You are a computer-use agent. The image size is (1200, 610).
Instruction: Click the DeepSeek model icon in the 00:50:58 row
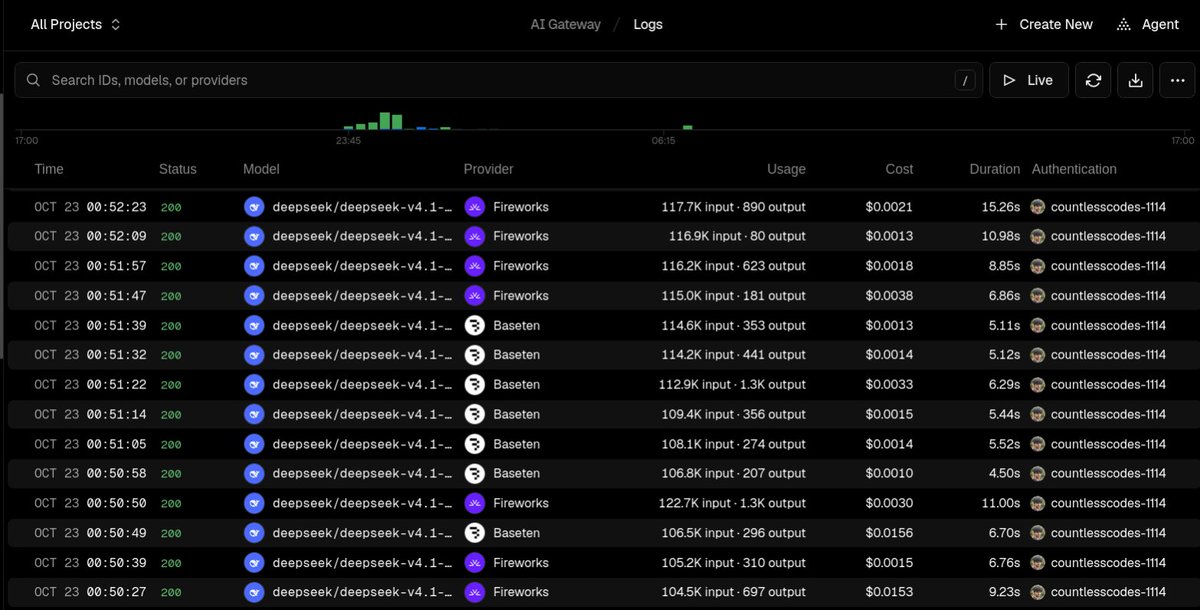coord(254,473)
